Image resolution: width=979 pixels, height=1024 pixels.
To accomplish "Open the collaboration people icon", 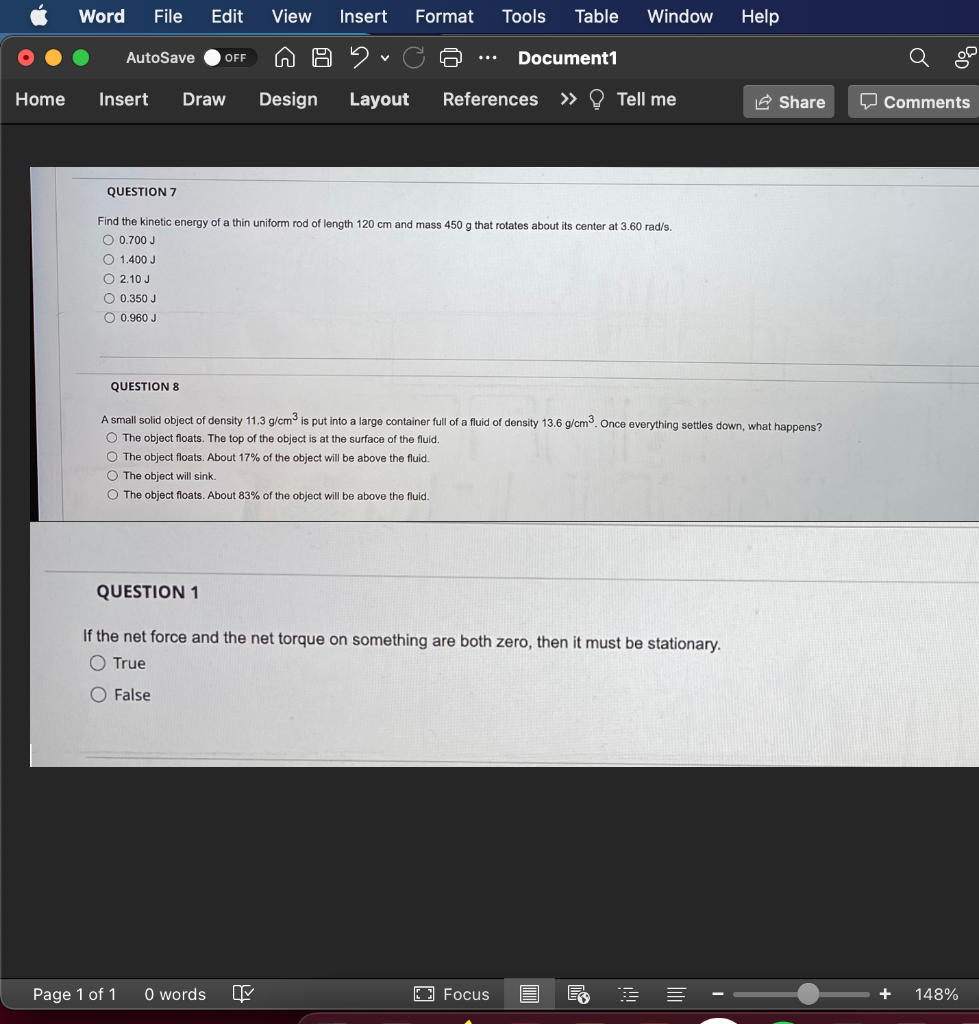I will (965, 57).
